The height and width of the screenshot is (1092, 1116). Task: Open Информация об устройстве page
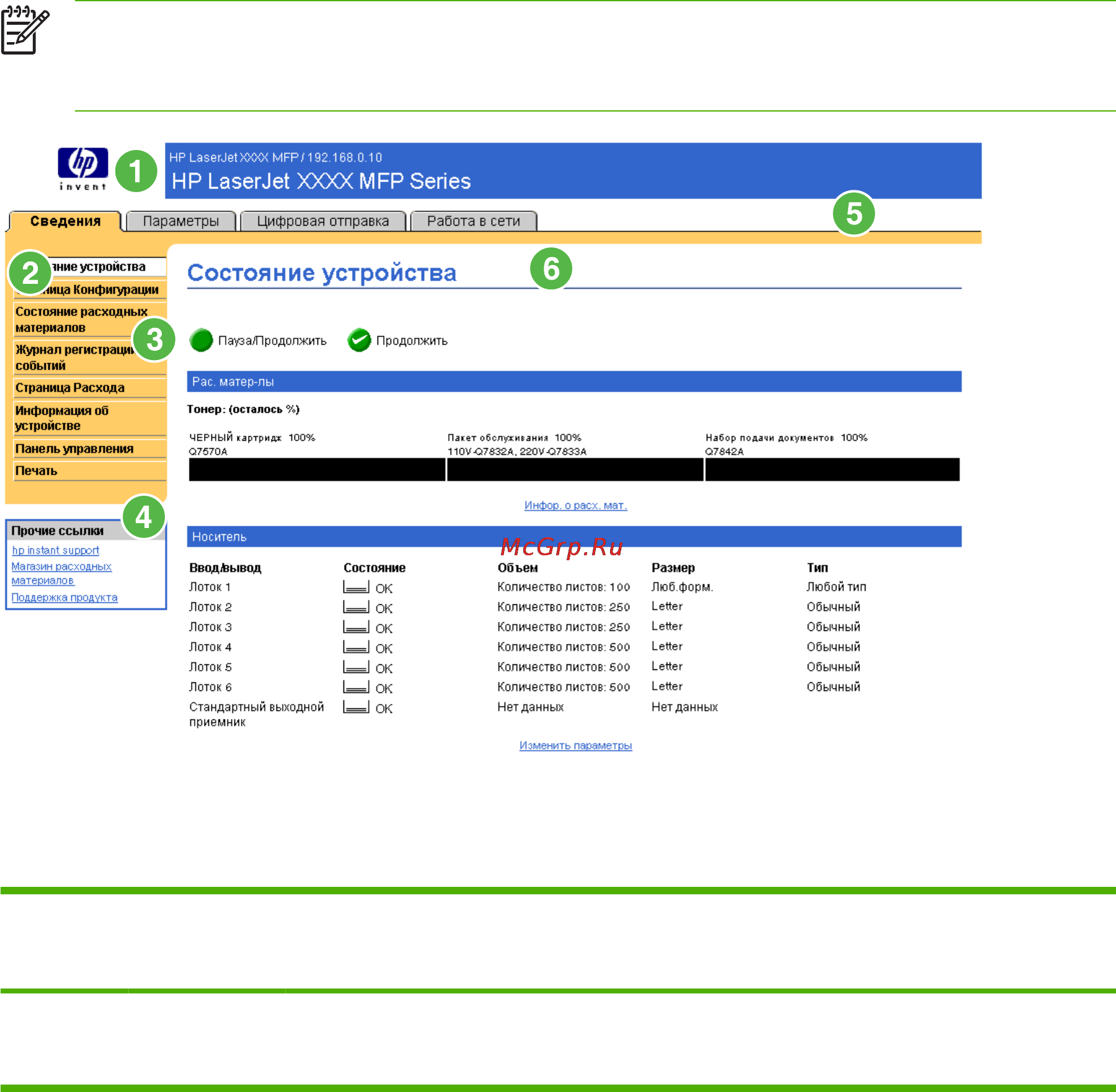coord(90,418)
